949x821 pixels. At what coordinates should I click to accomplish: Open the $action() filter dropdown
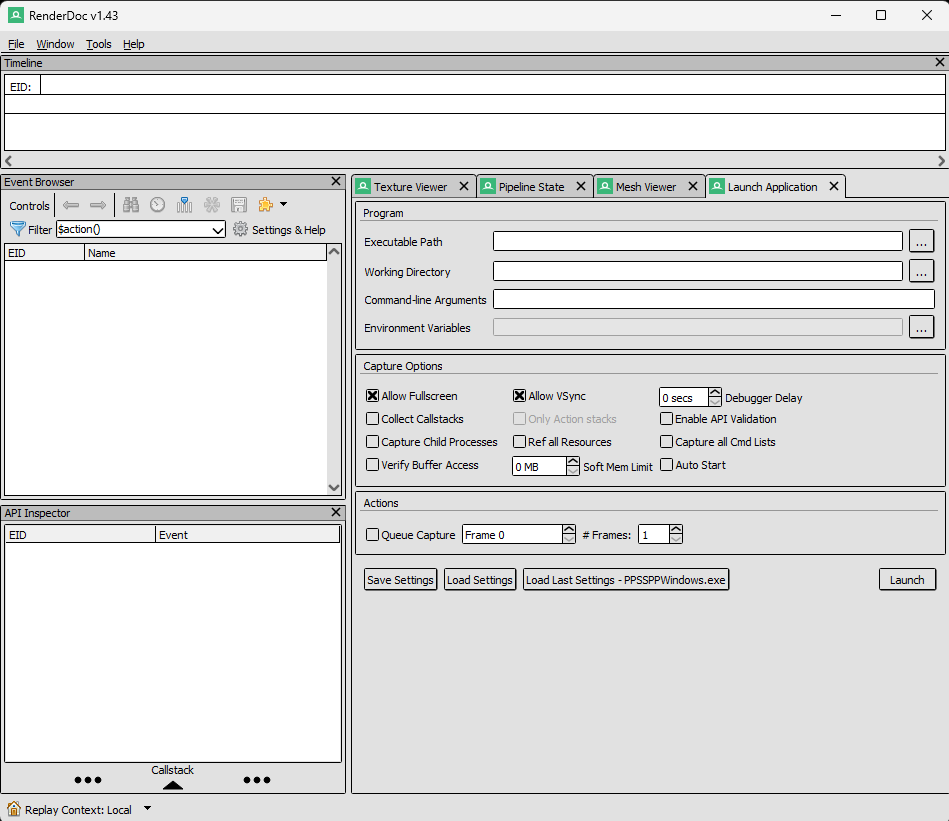[219, 230]
